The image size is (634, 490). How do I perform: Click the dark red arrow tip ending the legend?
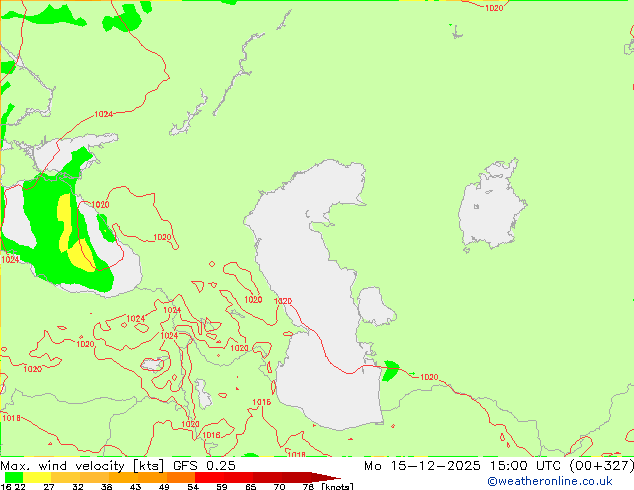coord(325,477)
